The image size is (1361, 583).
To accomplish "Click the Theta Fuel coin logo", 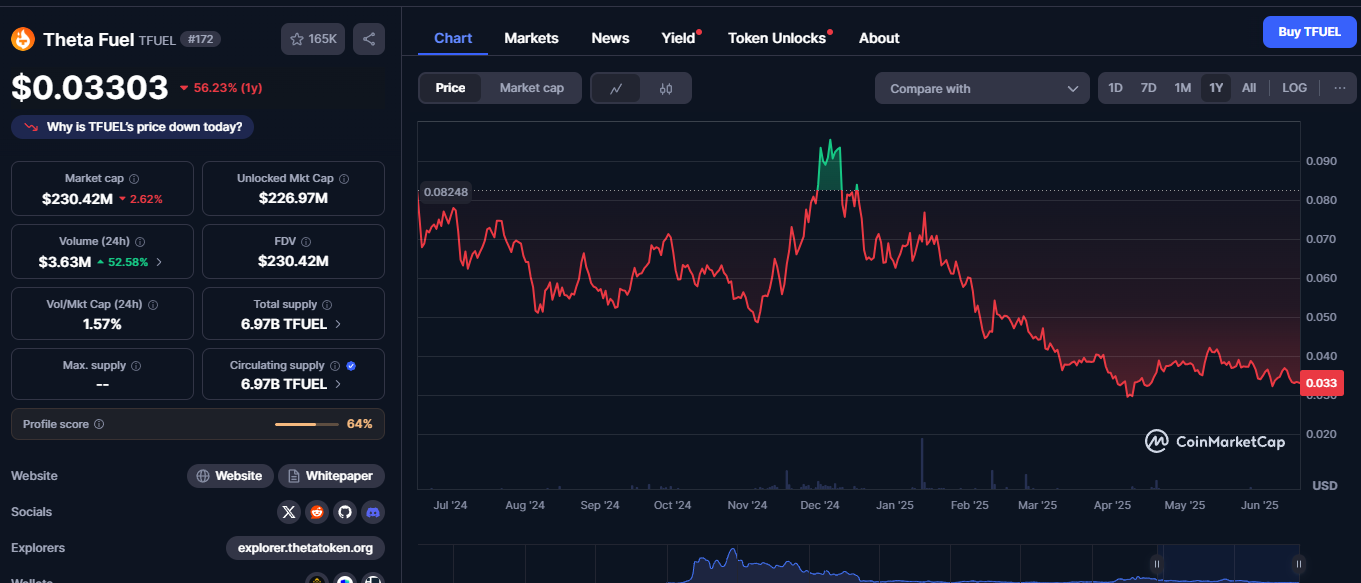I will [x=23, y=39].
